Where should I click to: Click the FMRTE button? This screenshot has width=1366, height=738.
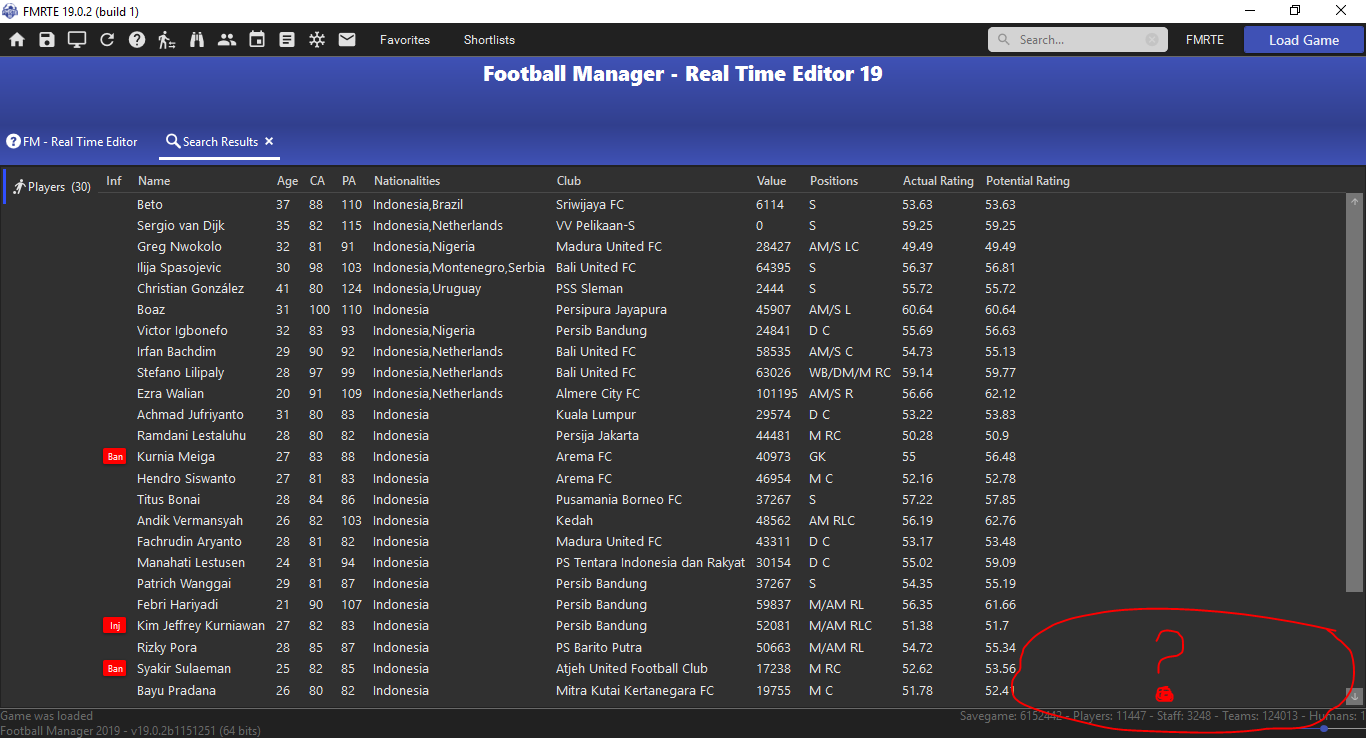pos(1205,40)
